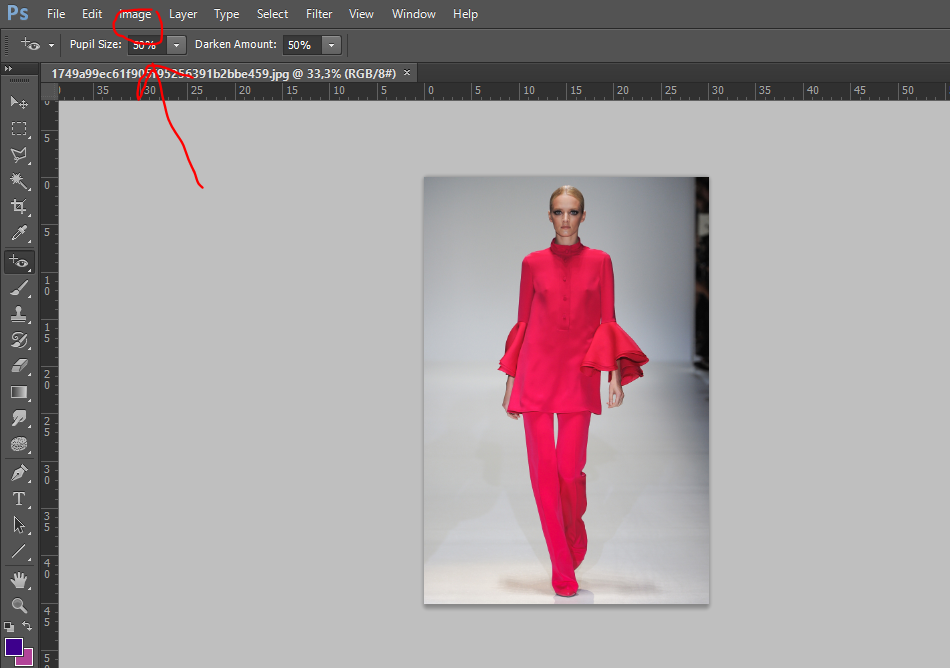Open the Layer menu
Image resolution: width=950 pixels, height=668 pixels.
(x=183, y=13)
